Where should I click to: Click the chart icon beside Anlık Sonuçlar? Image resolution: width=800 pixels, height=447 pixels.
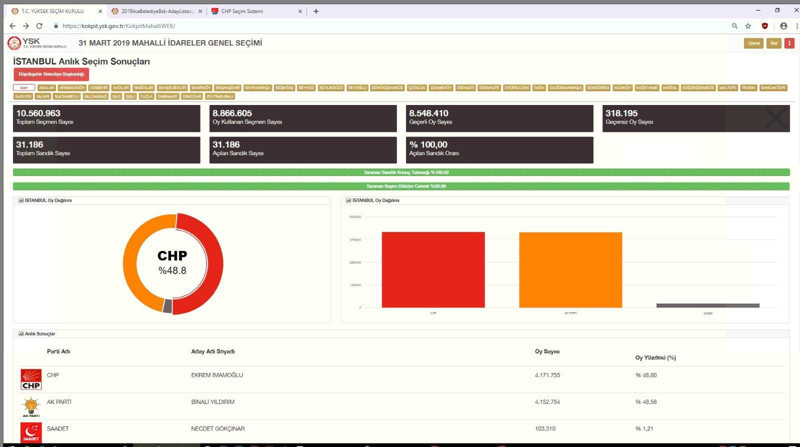click(21, 334)
